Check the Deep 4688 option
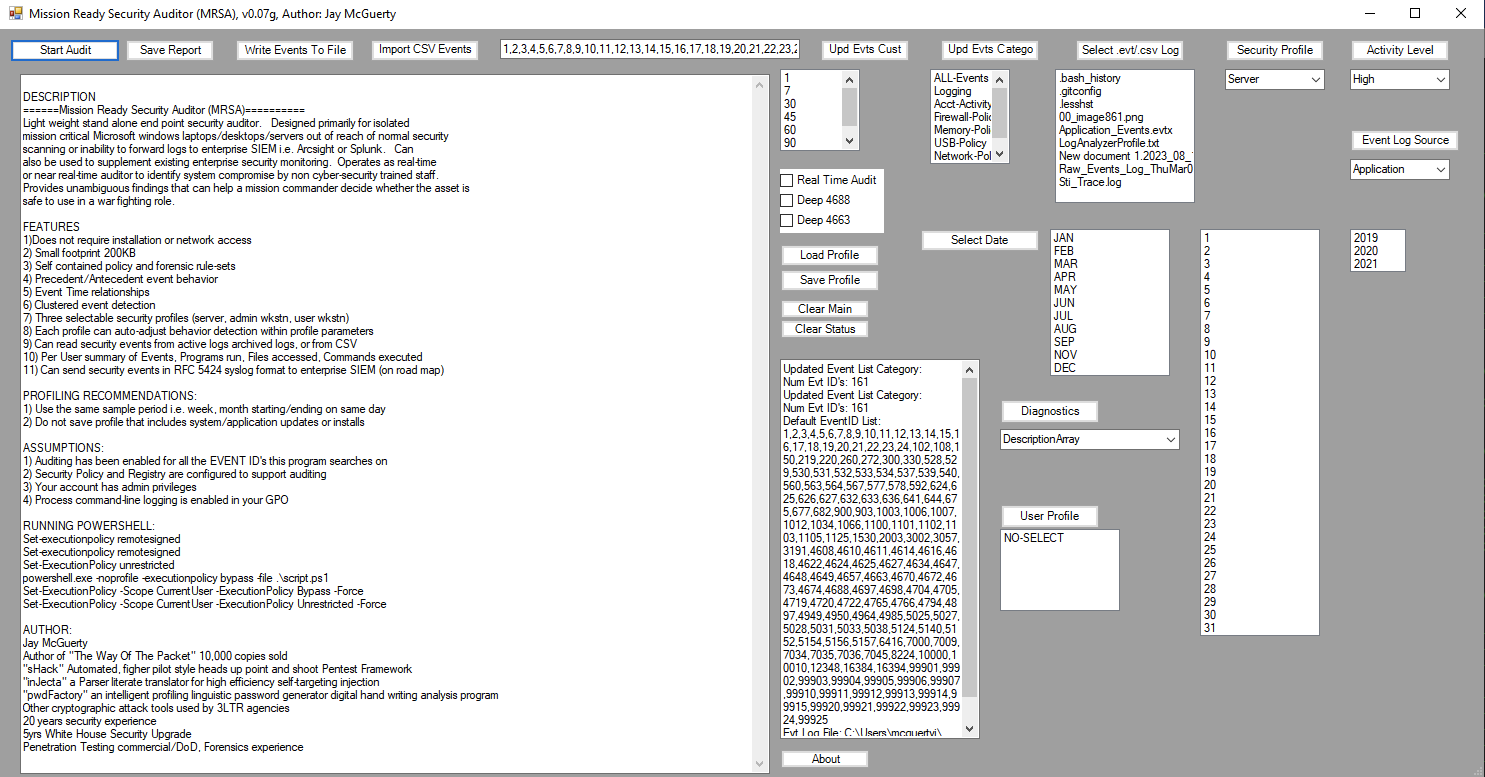Screen dimensions: 1485x777 [x=787, y=200]
